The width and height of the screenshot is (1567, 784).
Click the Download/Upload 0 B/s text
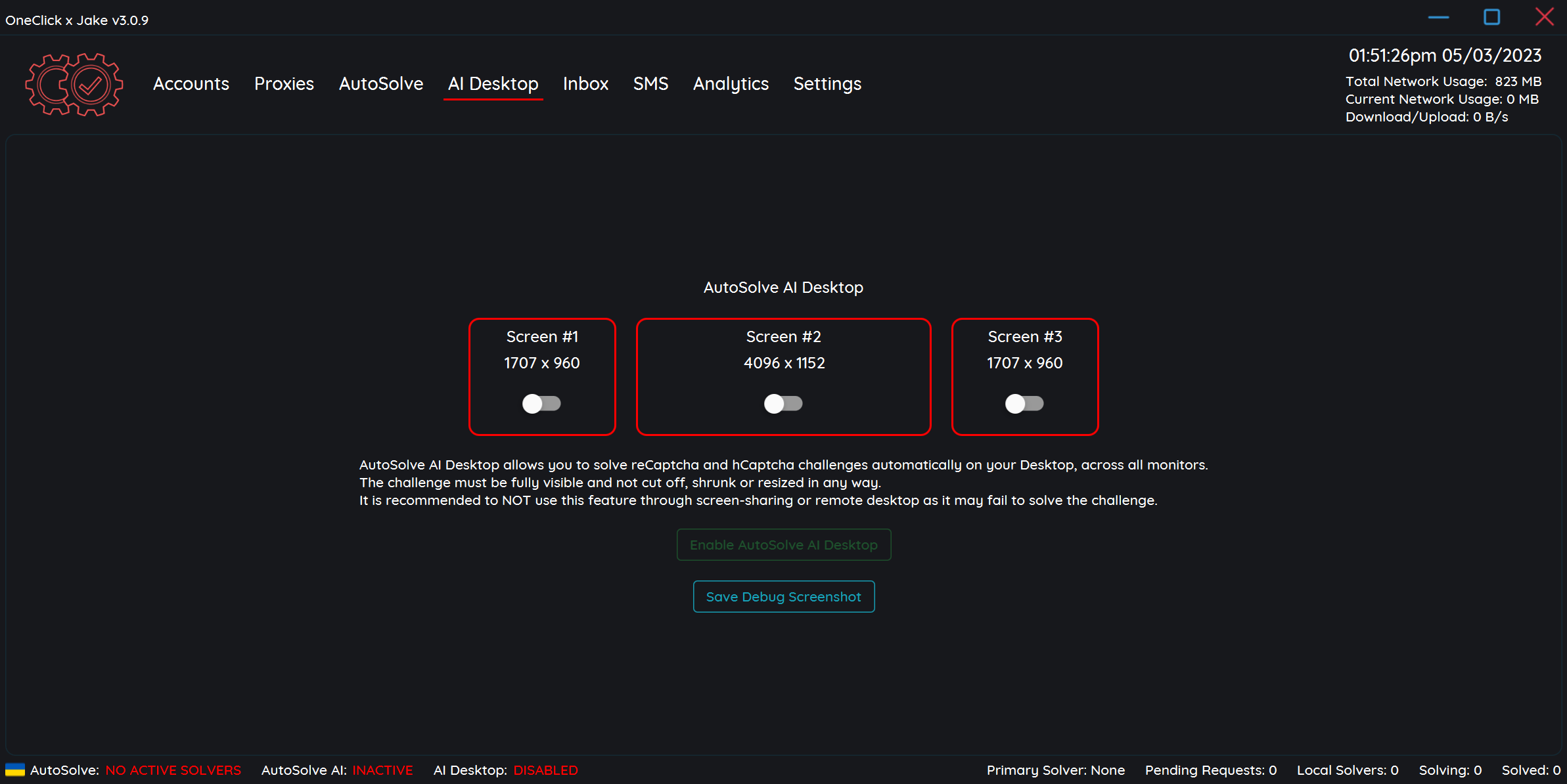[x=1426, y=117]
